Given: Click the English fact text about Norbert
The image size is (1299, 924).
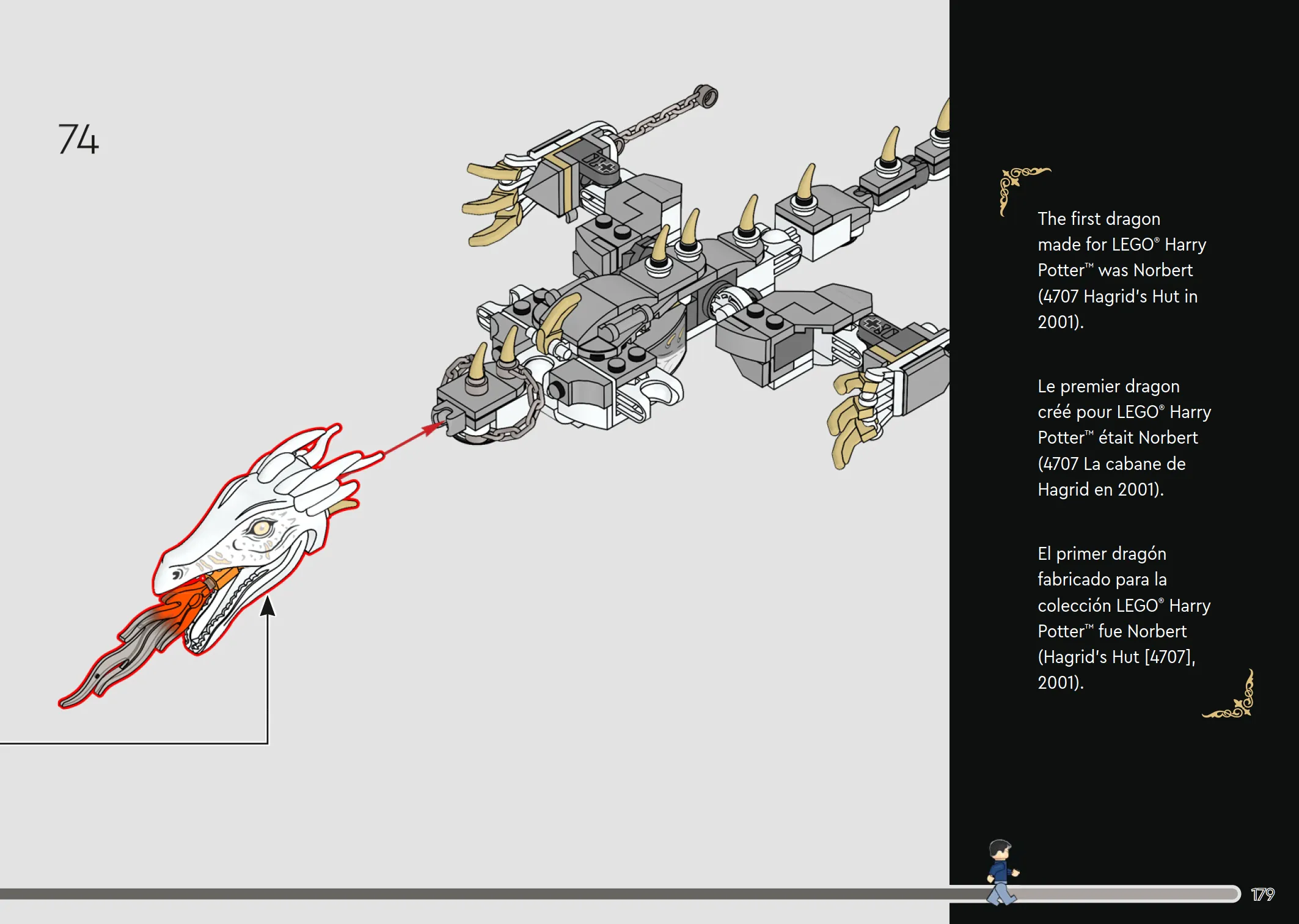Looking at the screenshot, I should 1122,270.
